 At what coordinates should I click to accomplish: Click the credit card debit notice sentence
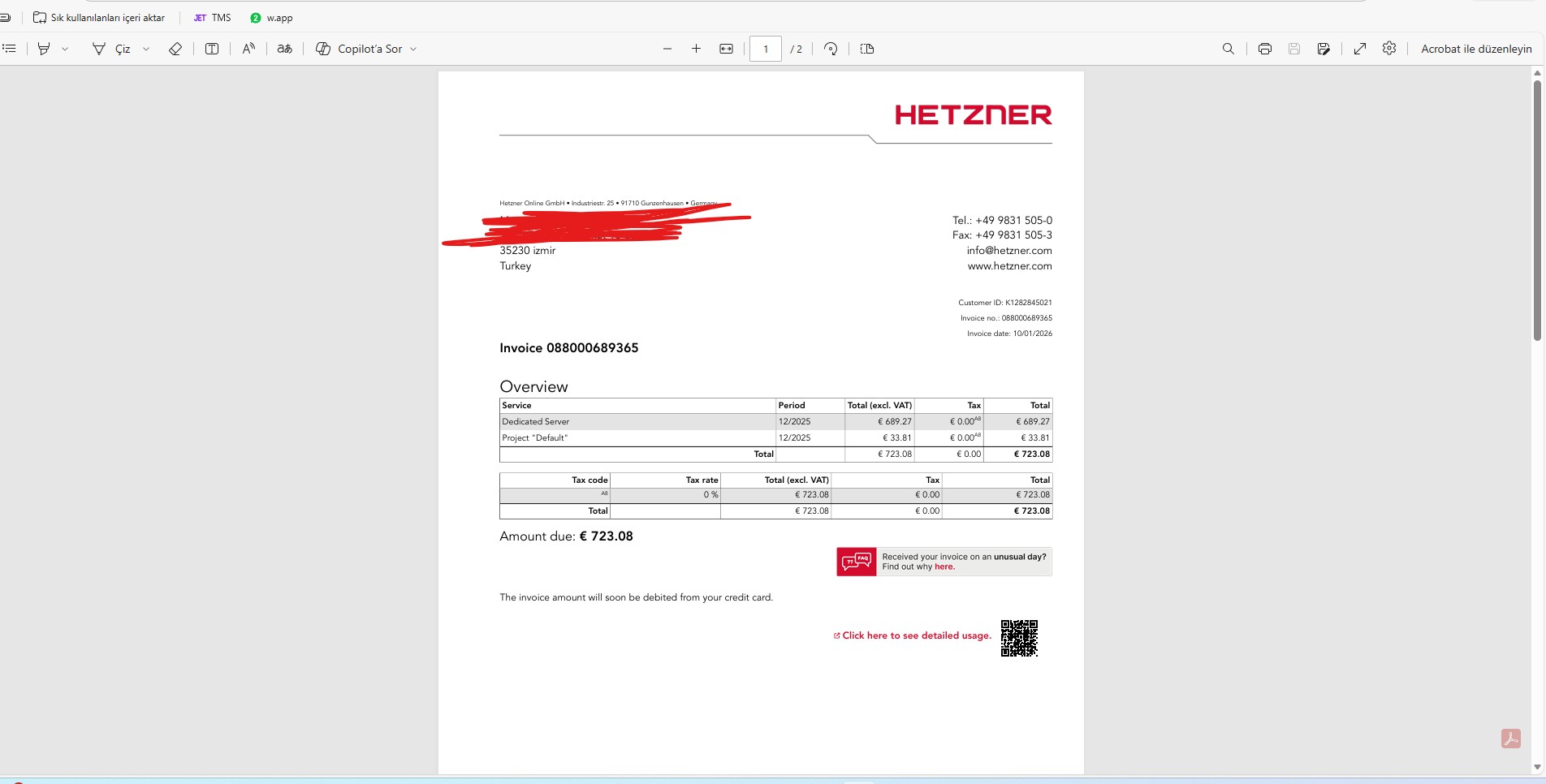point(637,597)
